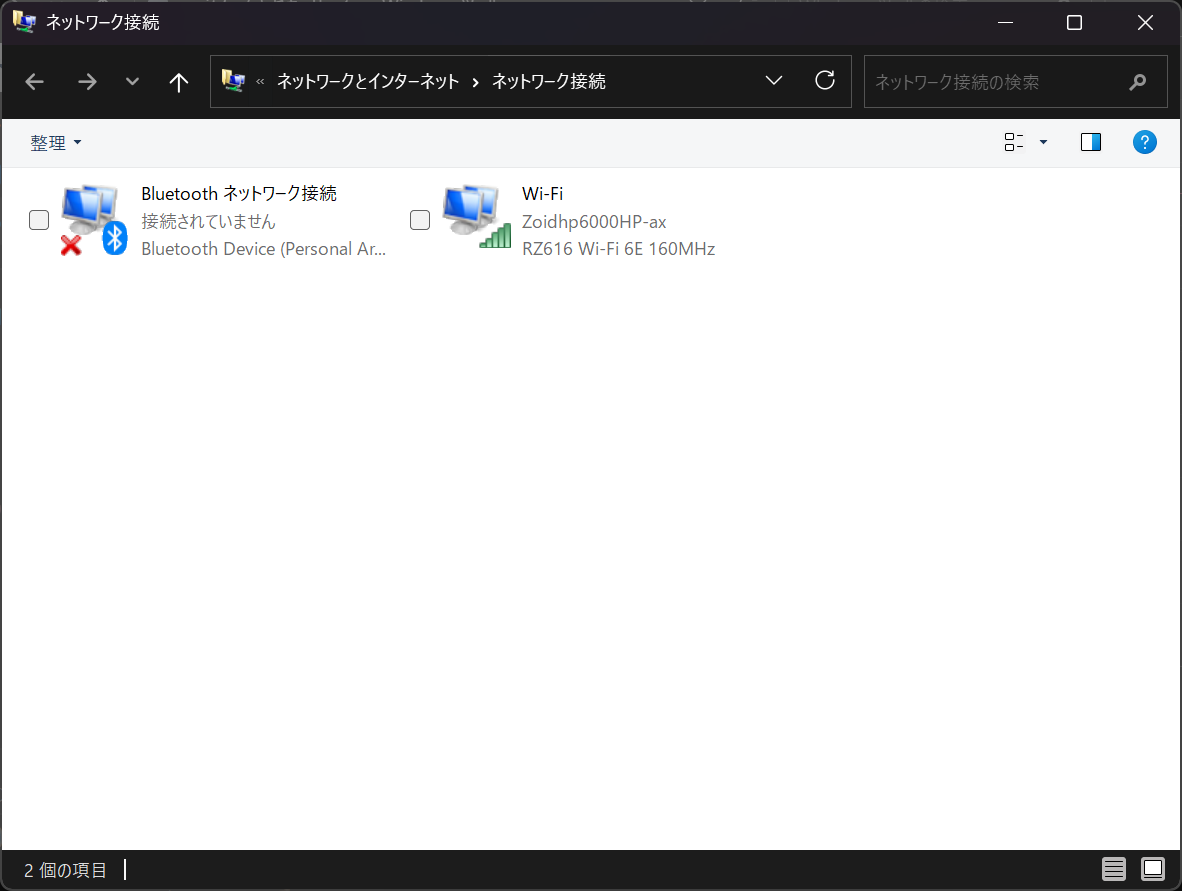Image resolution: width=1182 pixels, height=891 pixels.
Task: Go up one folder level
Action: pos(179,82)
